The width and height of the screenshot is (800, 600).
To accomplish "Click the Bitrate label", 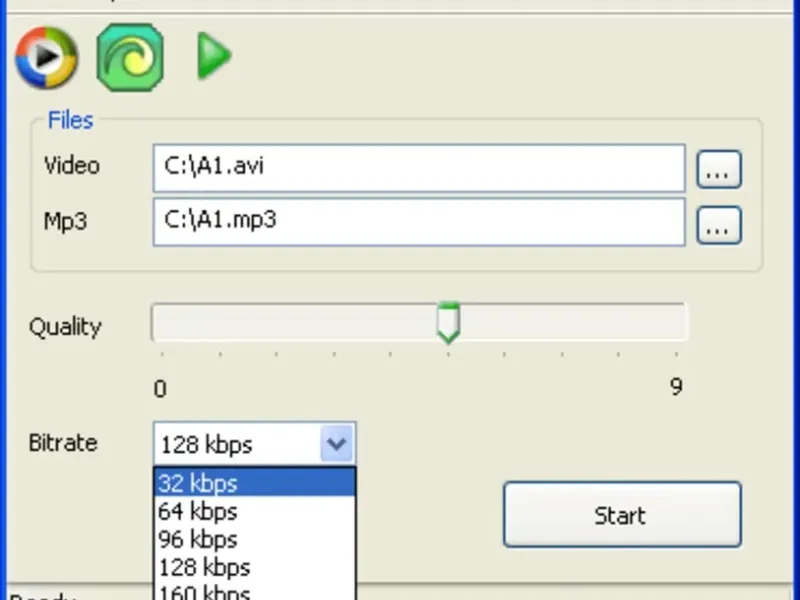I will pos(63,442).
